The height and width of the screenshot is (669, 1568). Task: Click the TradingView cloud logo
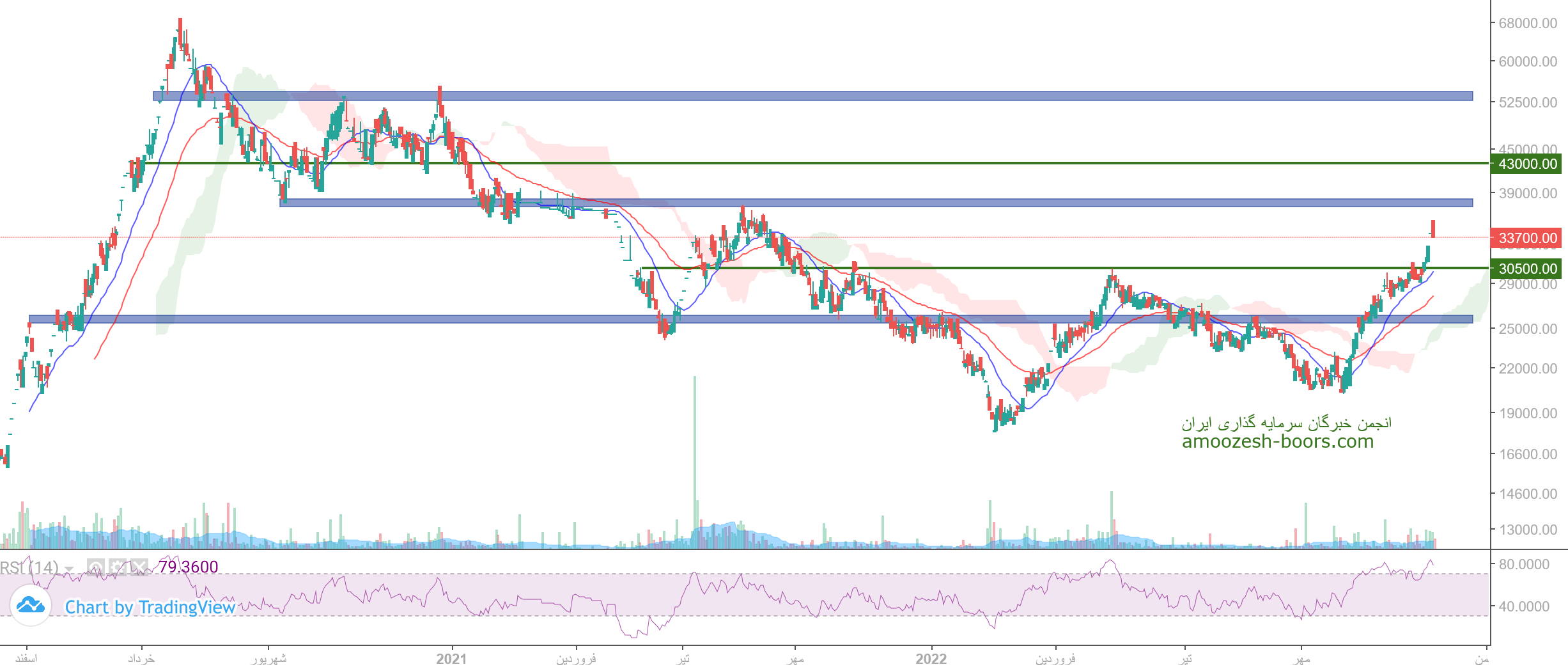coord(31,606)
